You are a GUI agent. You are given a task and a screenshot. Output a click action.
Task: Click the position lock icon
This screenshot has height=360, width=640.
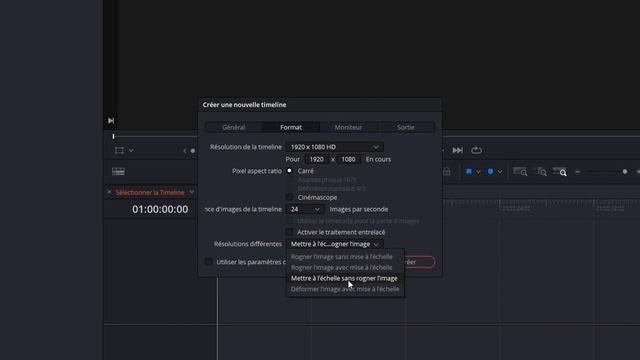447,172
